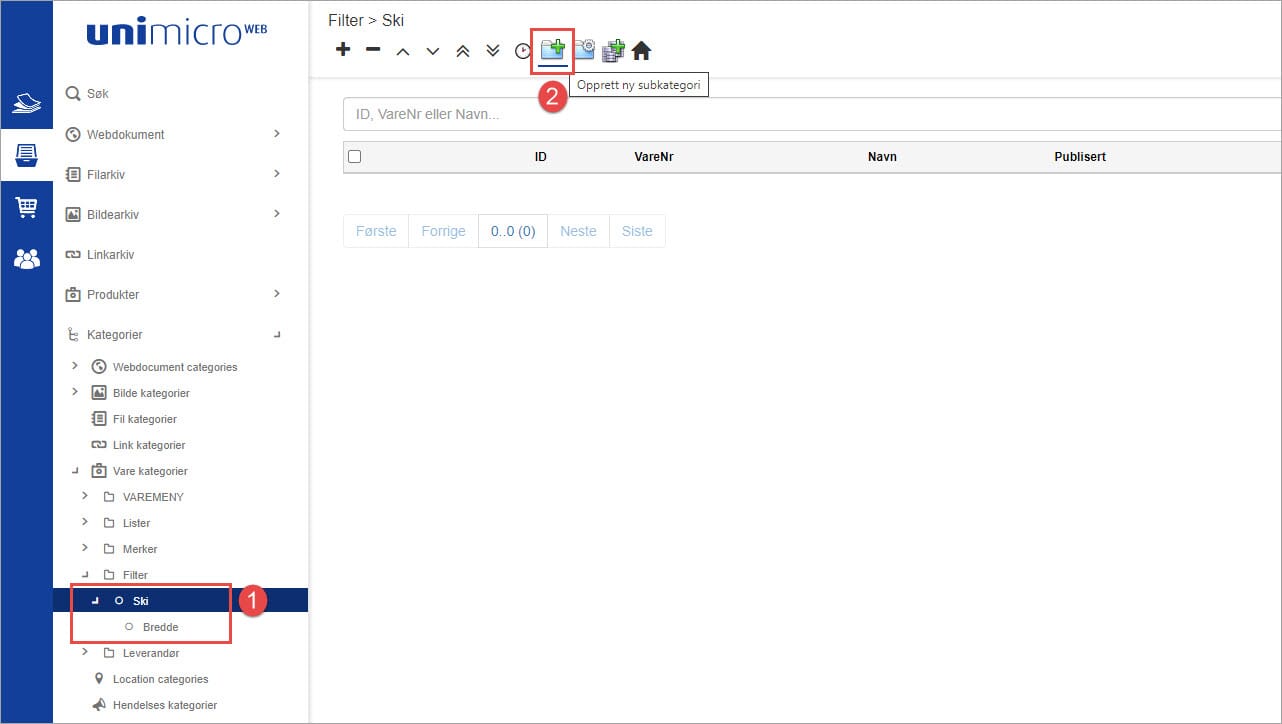Collapse the Kategorier menu section arrow

tap(278, 335)
